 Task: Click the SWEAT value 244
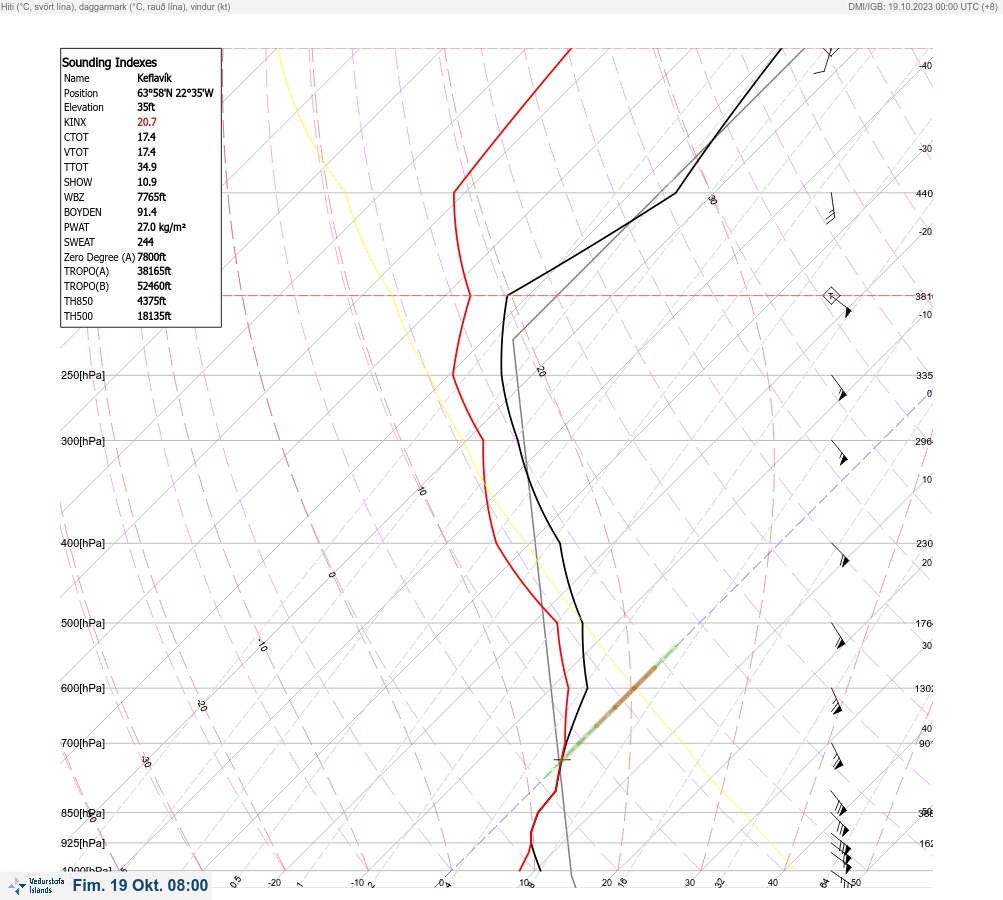coord(145,242)
